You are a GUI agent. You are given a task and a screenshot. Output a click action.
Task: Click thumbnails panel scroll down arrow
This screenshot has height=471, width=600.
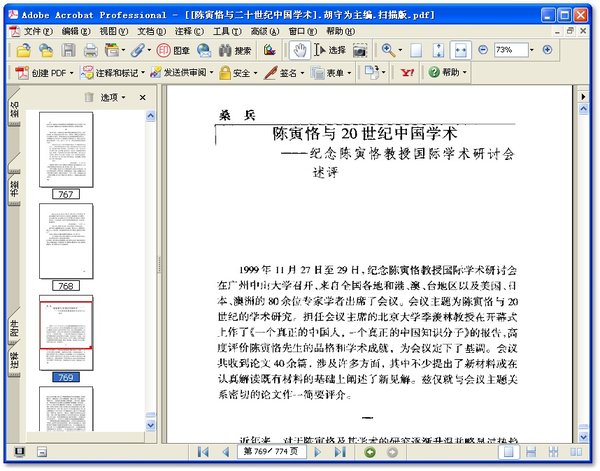[150, 425]
